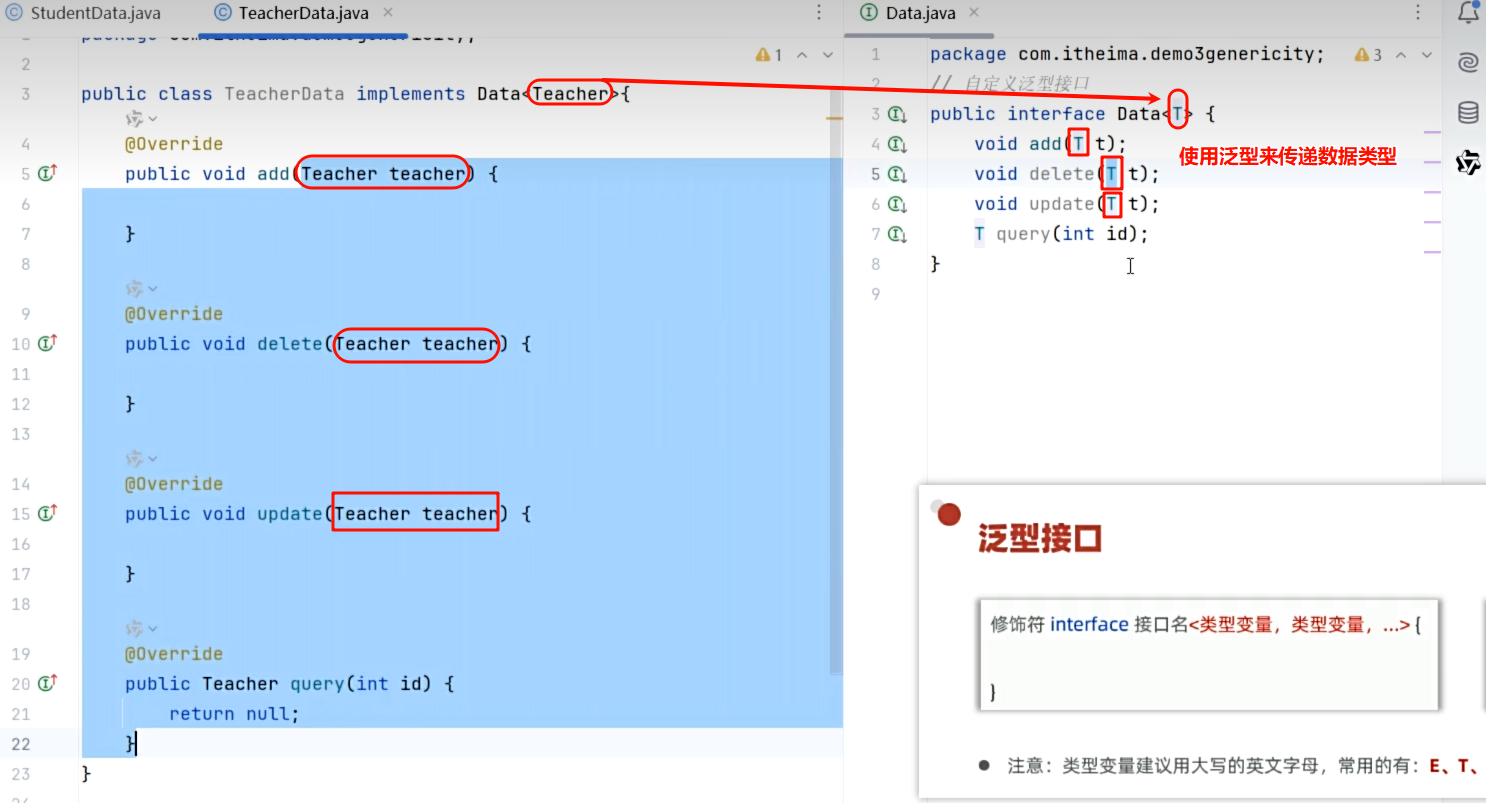The height and width of the screenshot is (803, 1486).
Task: Click the return null; statement
Action: [234, 714]
